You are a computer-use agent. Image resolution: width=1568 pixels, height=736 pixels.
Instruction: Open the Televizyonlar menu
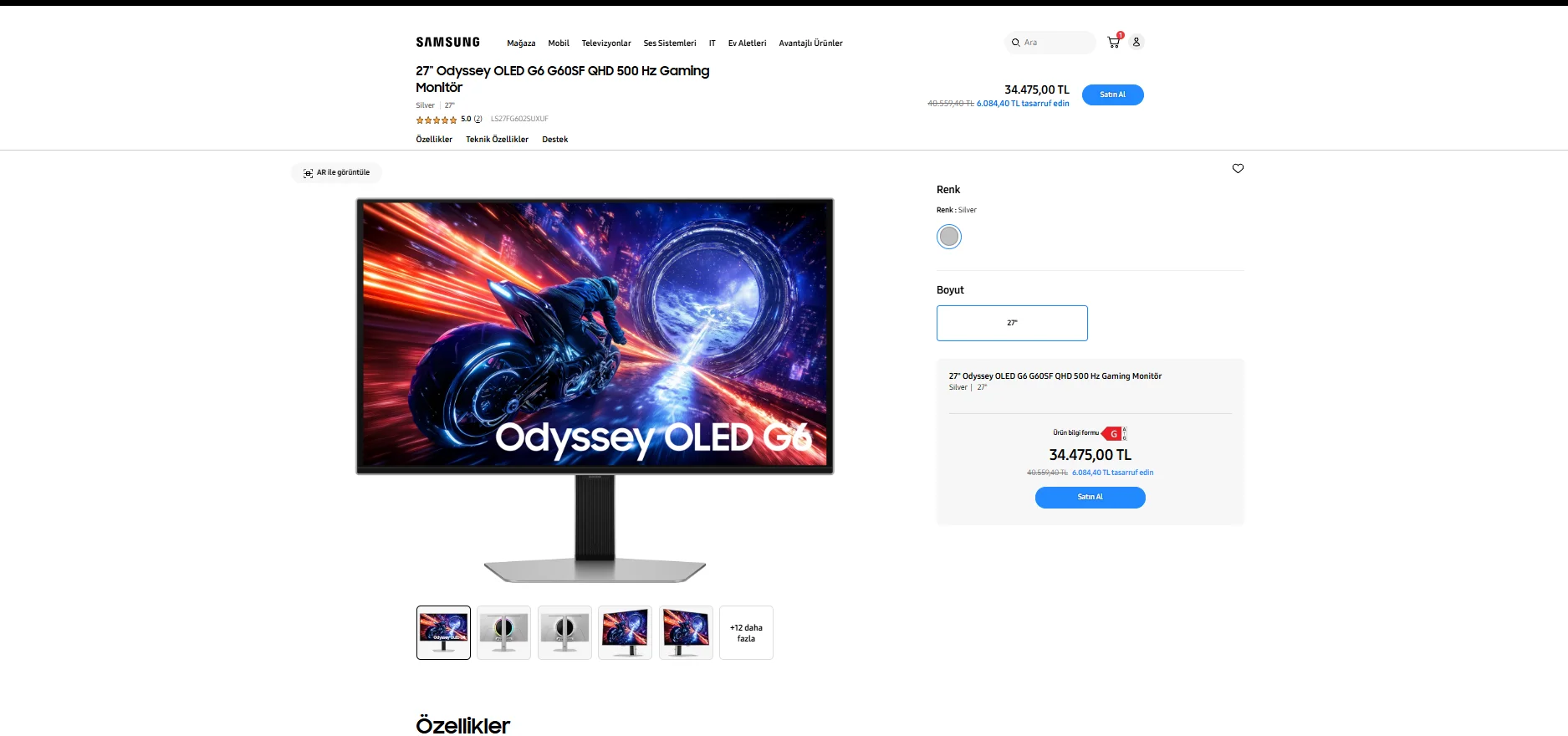606,43
